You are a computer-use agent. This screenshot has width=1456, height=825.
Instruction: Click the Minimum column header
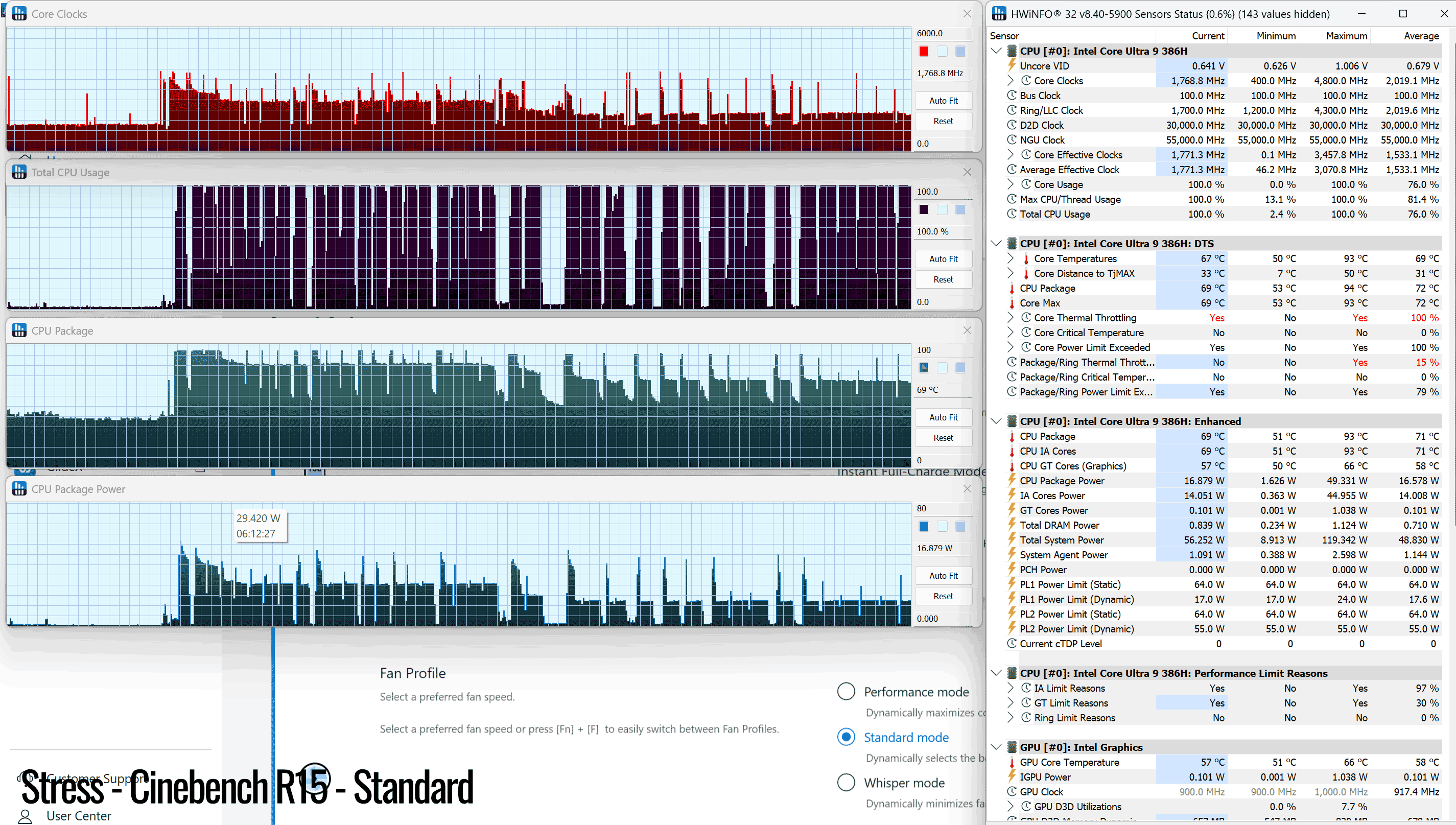coord(1276,36)
